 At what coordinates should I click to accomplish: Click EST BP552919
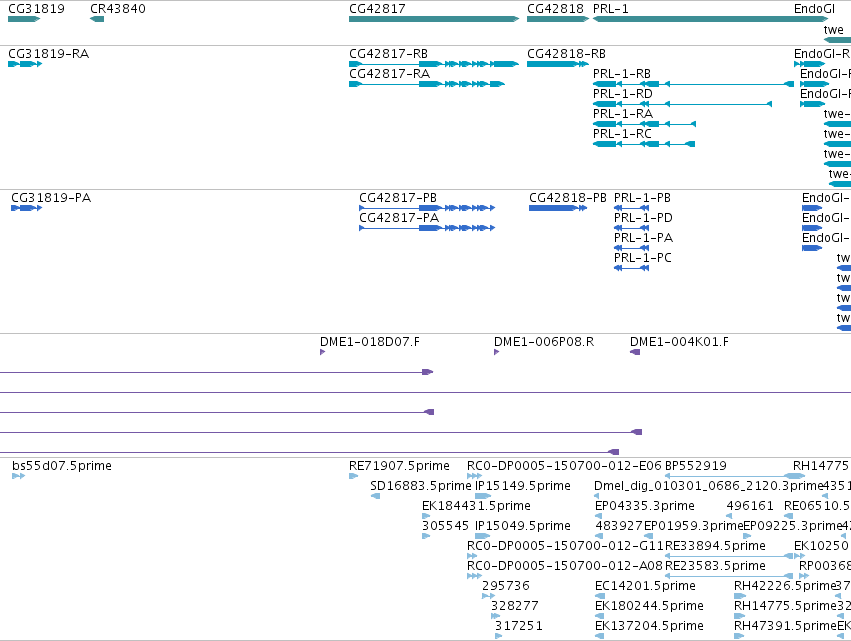735,477
